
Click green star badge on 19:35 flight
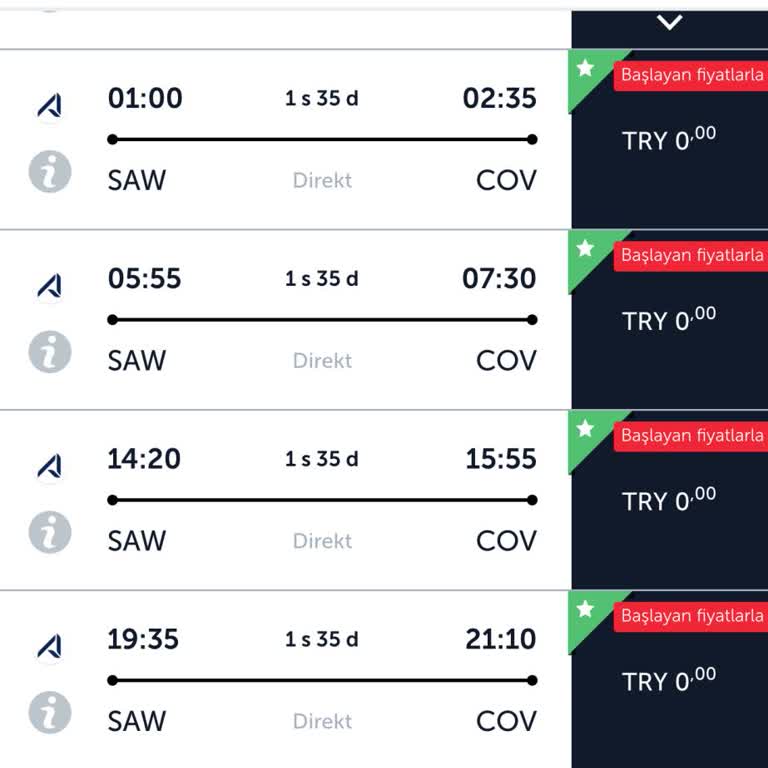[587, 609]
